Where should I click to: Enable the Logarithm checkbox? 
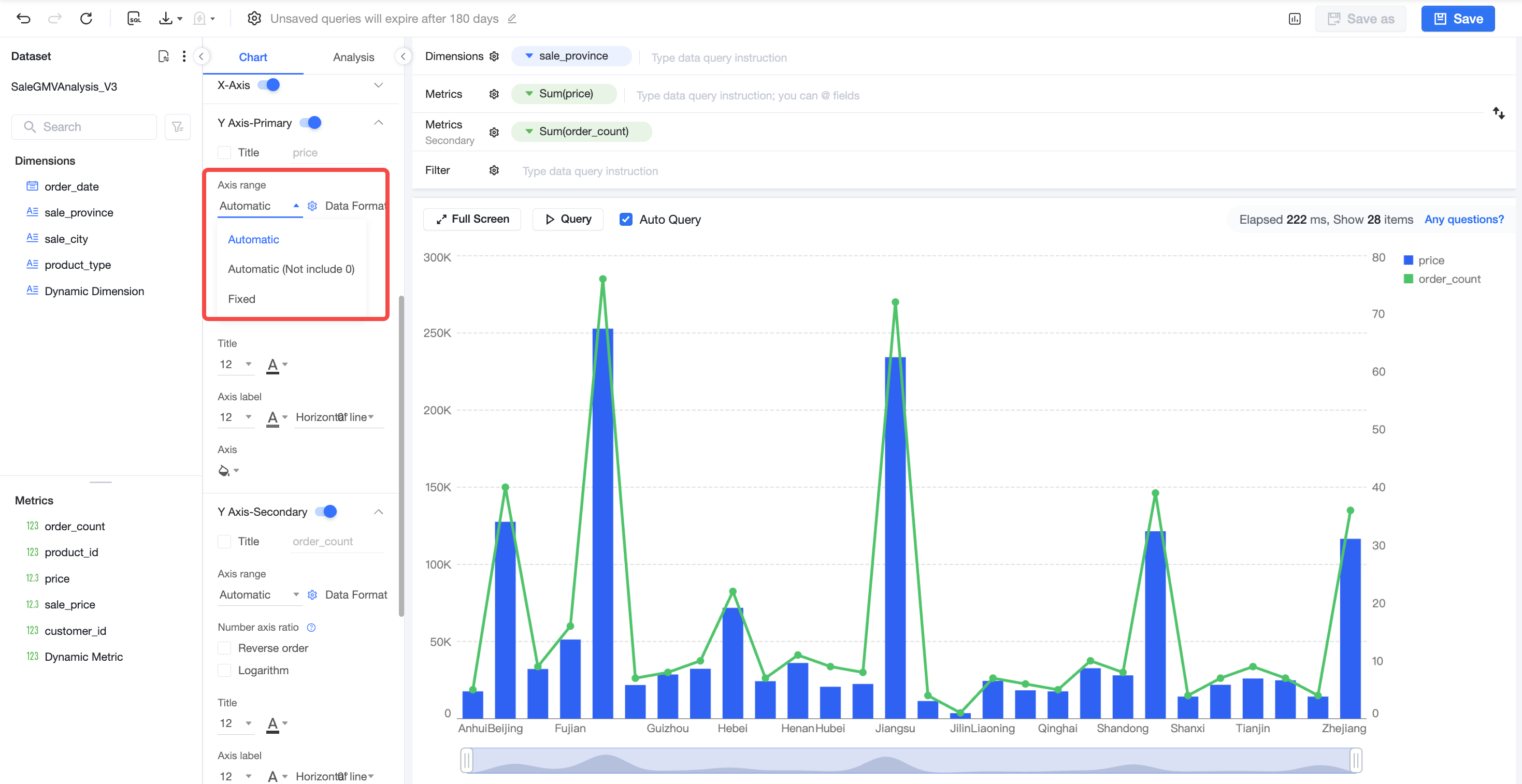pyautogui.click(x=224, y=670)
